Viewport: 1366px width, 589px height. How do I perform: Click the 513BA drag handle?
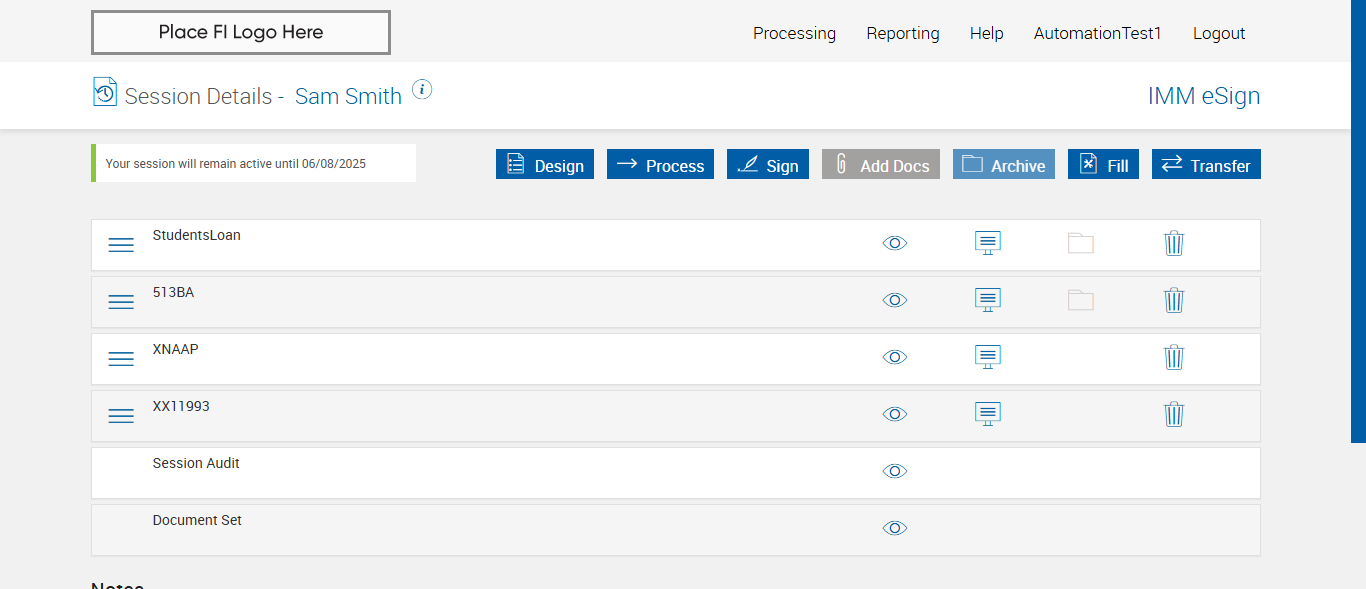coord(121,302)
